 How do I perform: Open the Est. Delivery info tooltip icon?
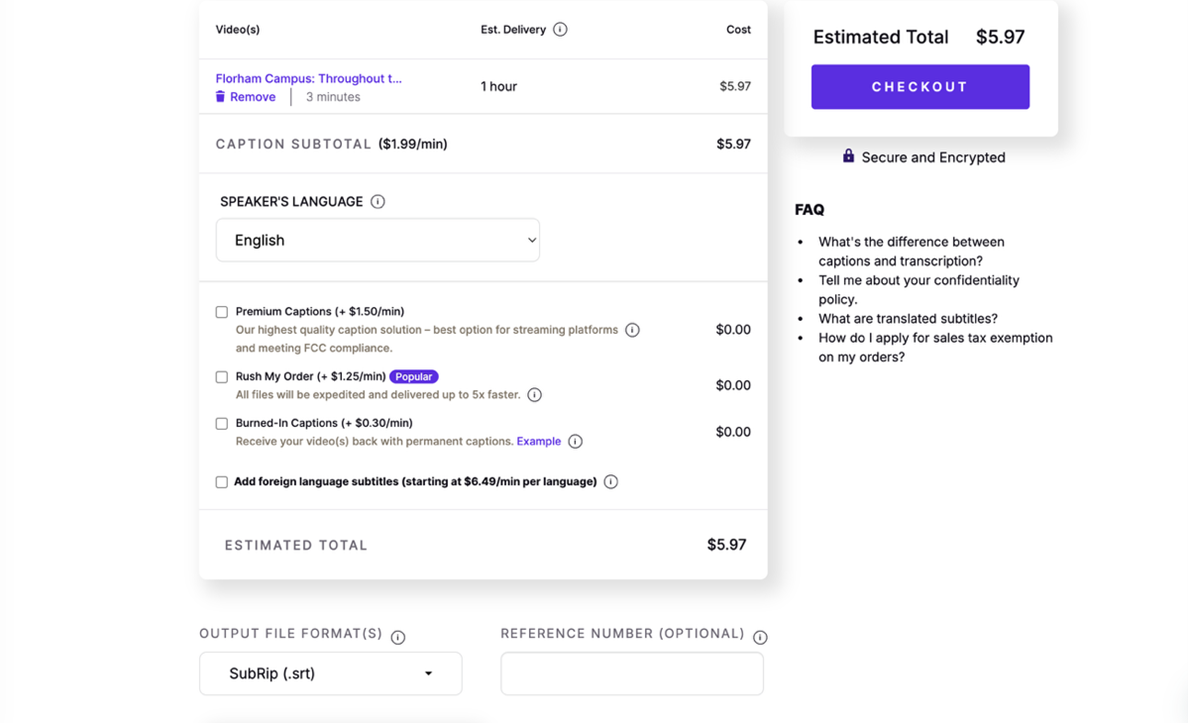point(559,29)
